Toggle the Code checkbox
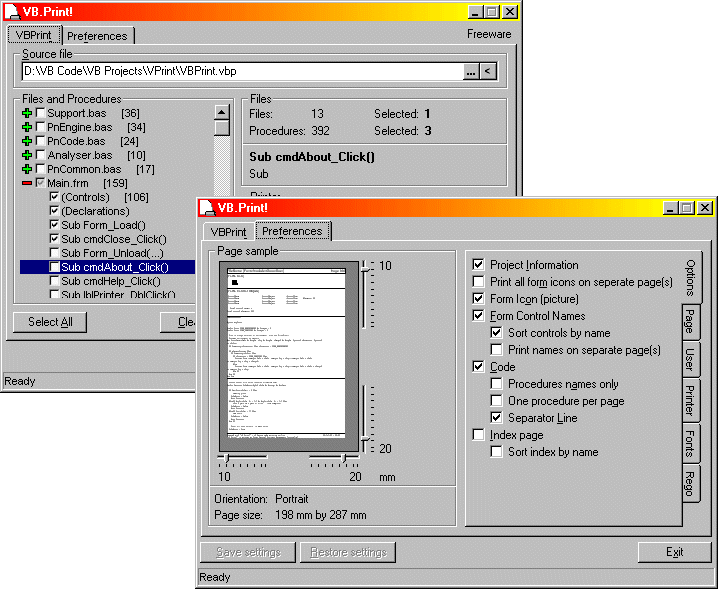The width and height of the screenshot is (719, 589). point(478,367)
